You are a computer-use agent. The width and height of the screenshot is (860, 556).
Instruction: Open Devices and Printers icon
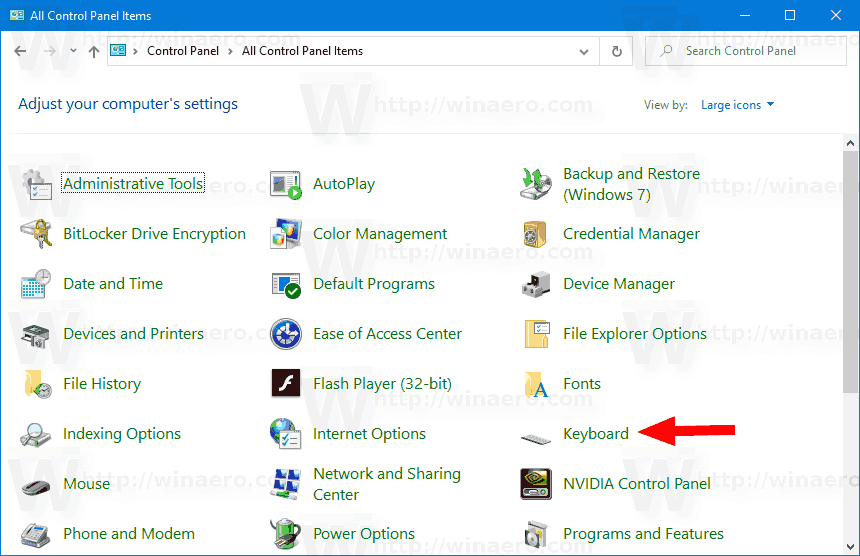(x=36, y=334)
